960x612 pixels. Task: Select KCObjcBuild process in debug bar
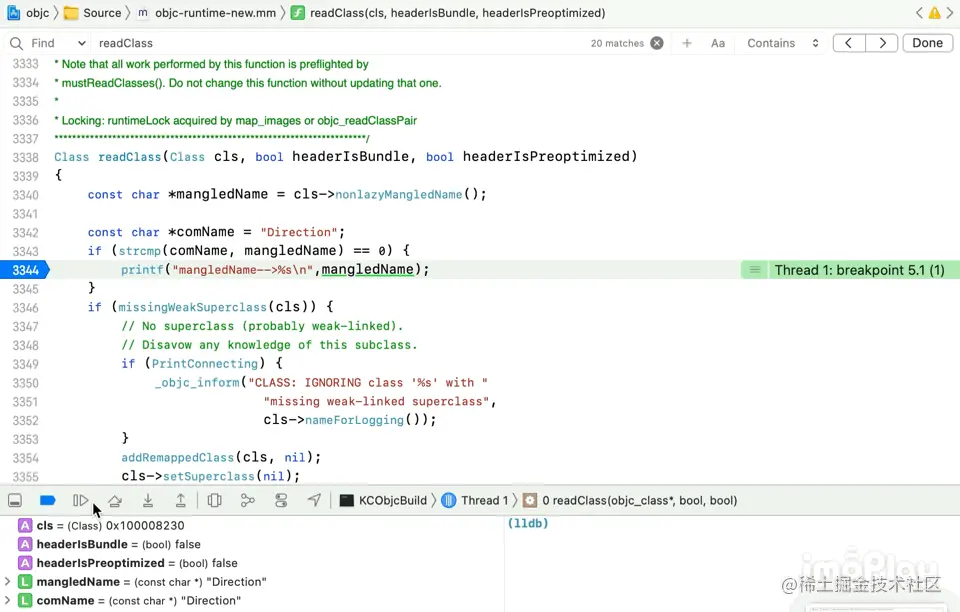point(383,501)
